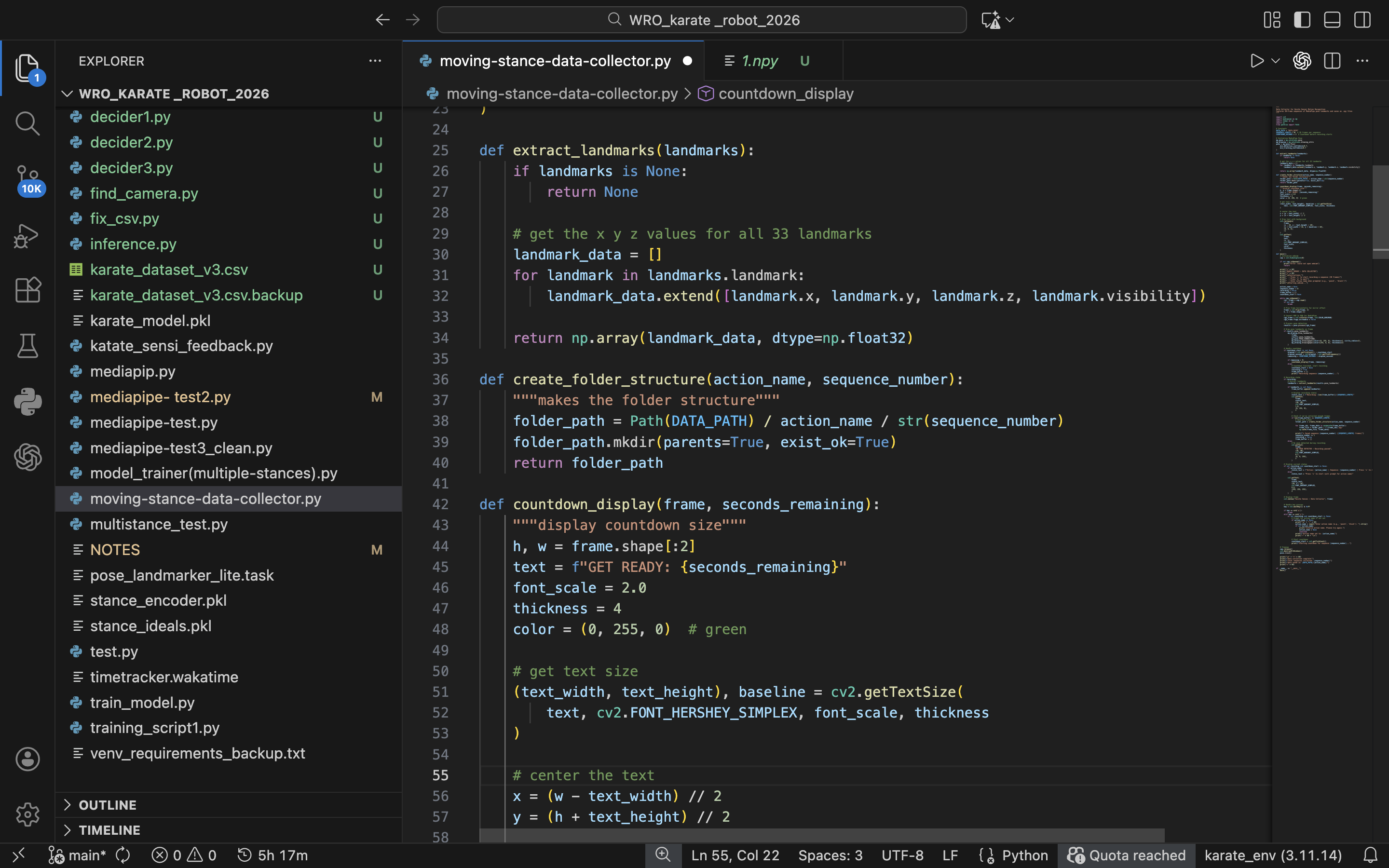The height and width of the screenshot is (868, 1389).
Task: Open Run and Debug view
Action: click(x=27, y=235)
